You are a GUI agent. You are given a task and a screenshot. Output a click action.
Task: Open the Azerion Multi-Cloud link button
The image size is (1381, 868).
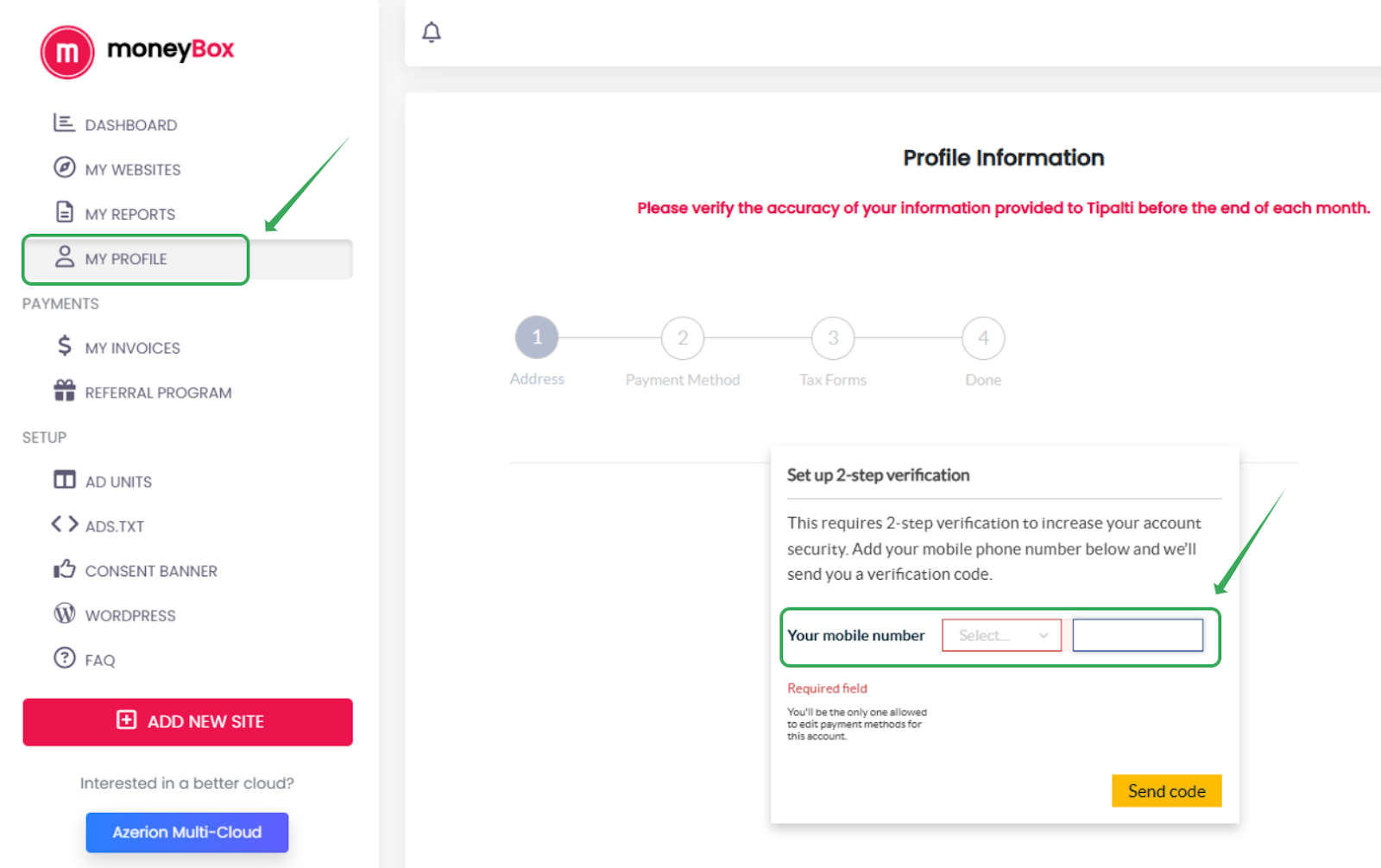click(187, 833)
